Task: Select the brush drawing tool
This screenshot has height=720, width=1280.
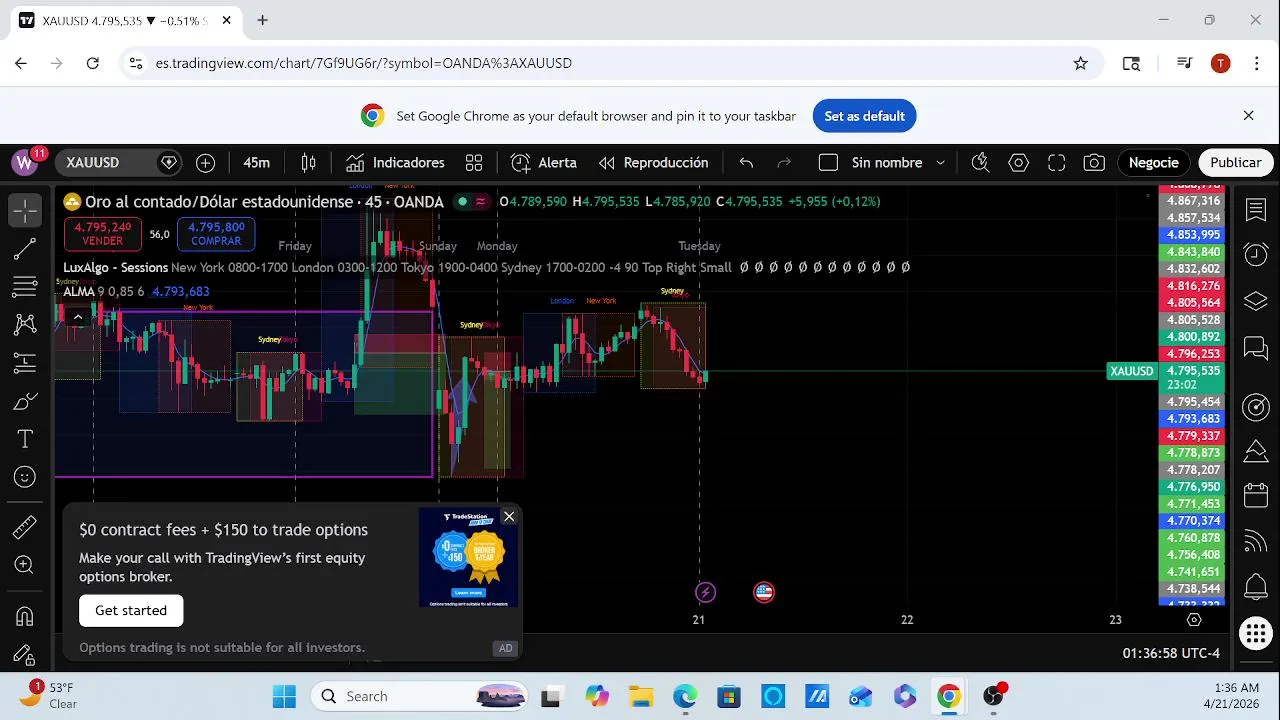Action: tap(25, 401)
